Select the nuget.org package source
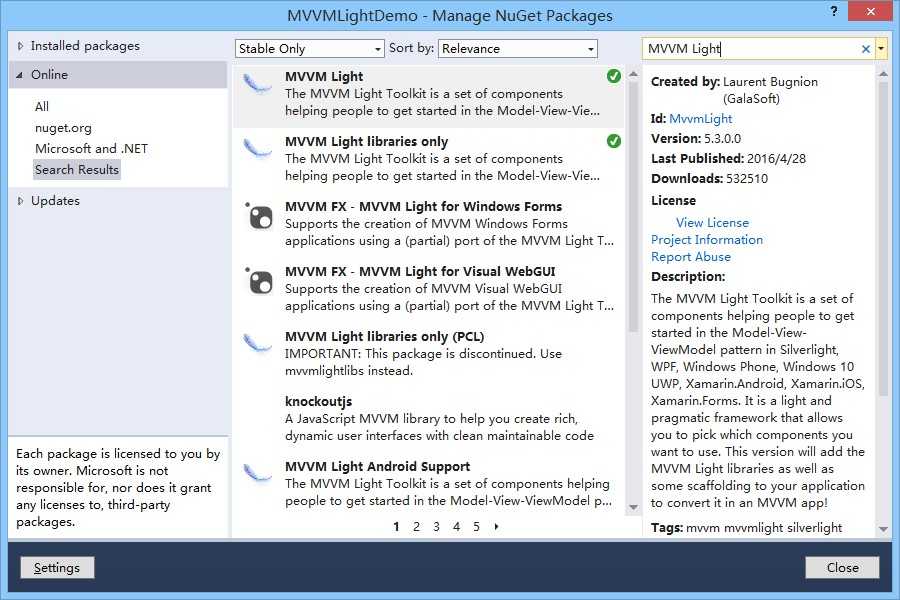This screenshot has height=600, width=900. coord(63,128)
